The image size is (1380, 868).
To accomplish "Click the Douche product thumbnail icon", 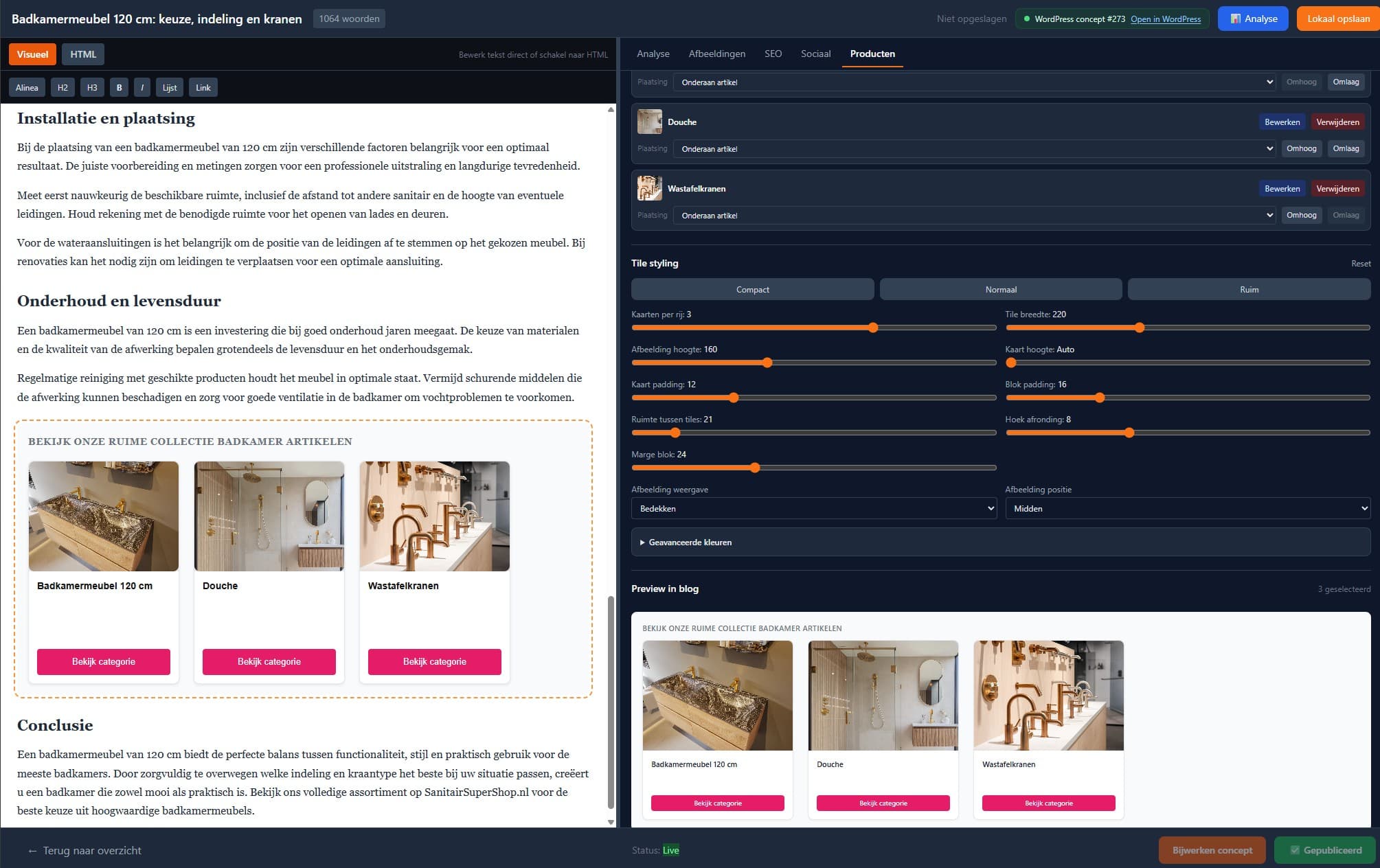I will [649, 122].
